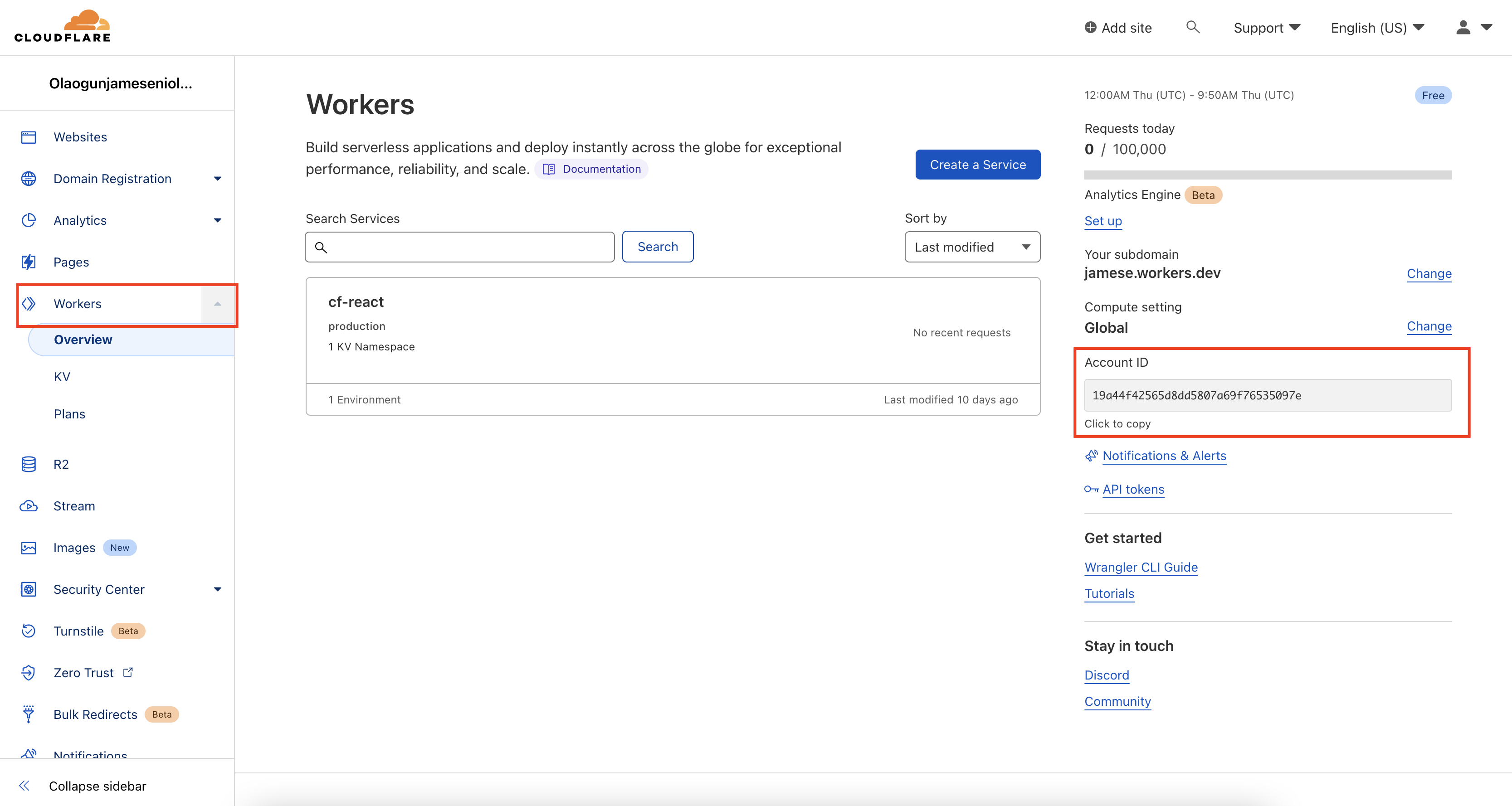Open the search magnifier in the header
Image resolution: width=1512 pixels, height=806 pixels.
pos(1192,27)
